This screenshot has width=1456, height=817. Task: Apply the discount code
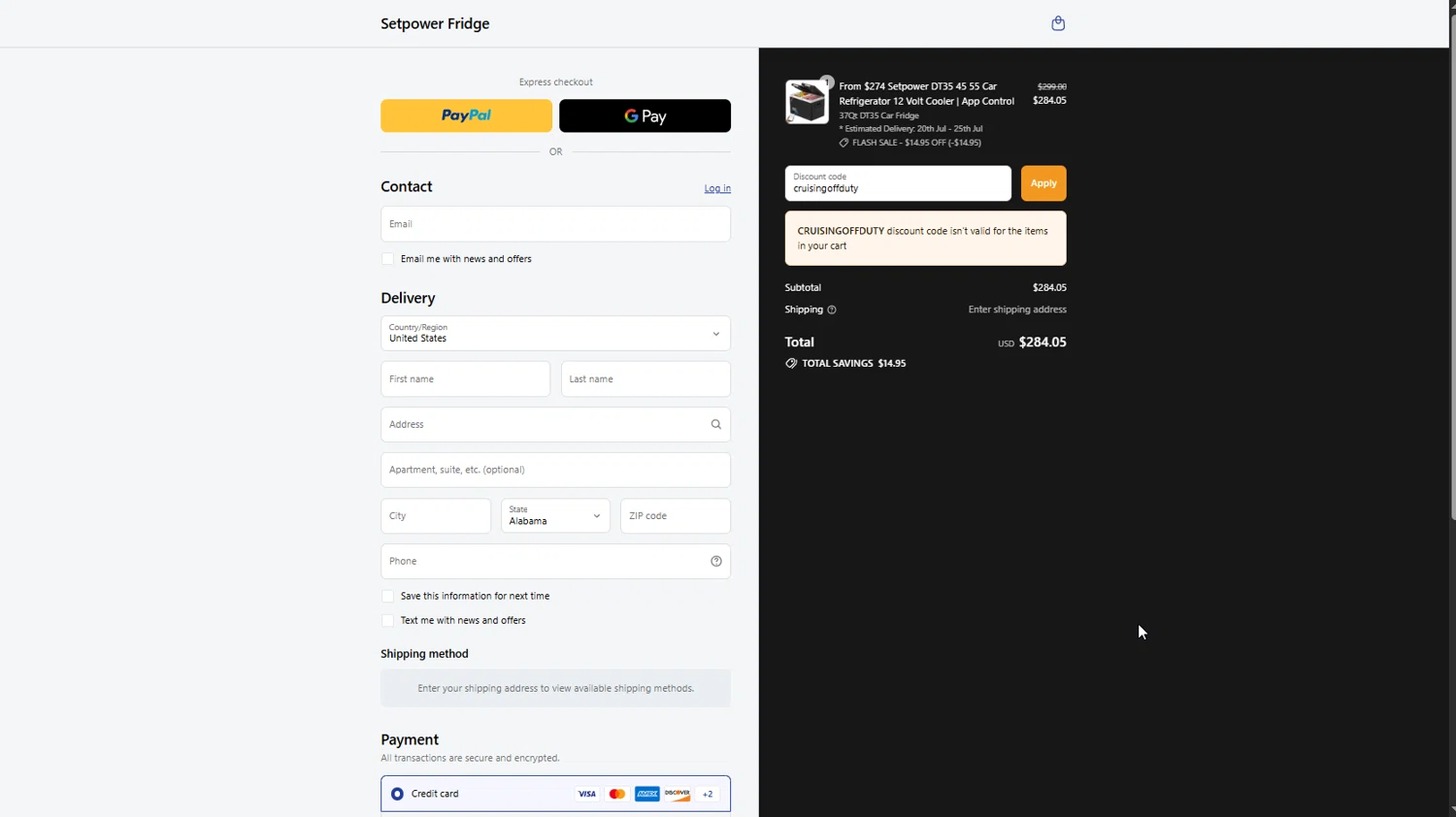[1043, 183]
